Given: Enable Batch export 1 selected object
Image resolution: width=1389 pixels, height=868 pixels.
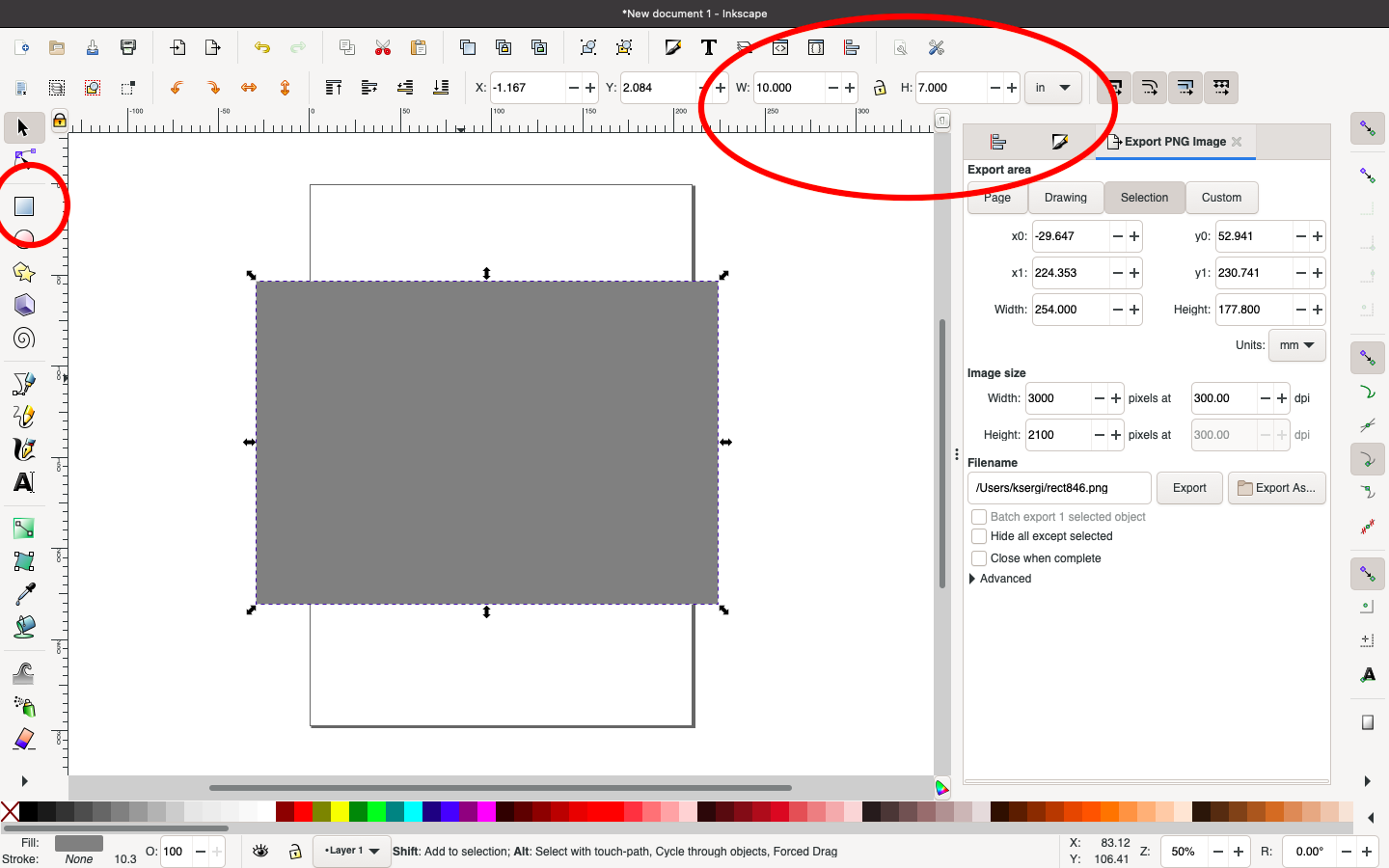Looking at the screenshot, I should pyautogui.click(x=979, y=517).
